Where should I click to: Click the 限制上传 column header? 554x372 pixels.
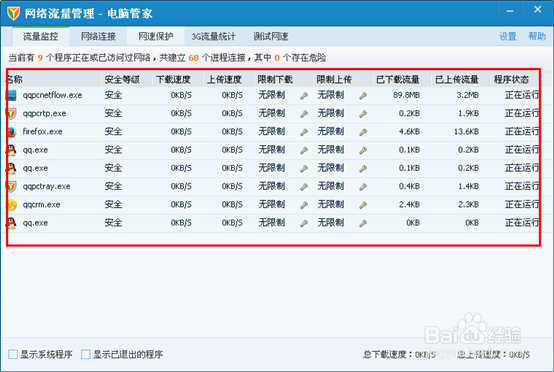pyautogui.click(x=343, y=79)
